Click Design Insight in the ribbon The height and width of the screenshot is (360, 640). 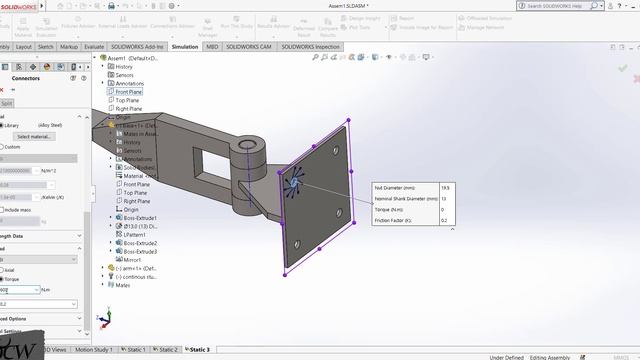pos(360,18)
